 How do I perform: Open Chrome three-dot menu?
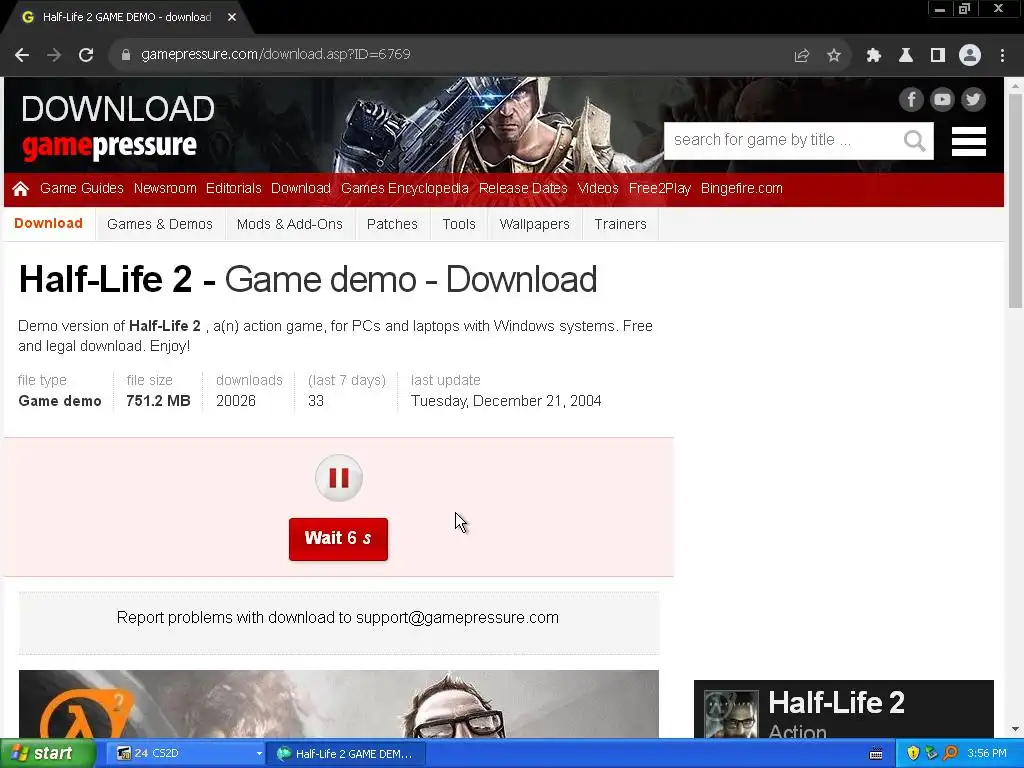1002,56
